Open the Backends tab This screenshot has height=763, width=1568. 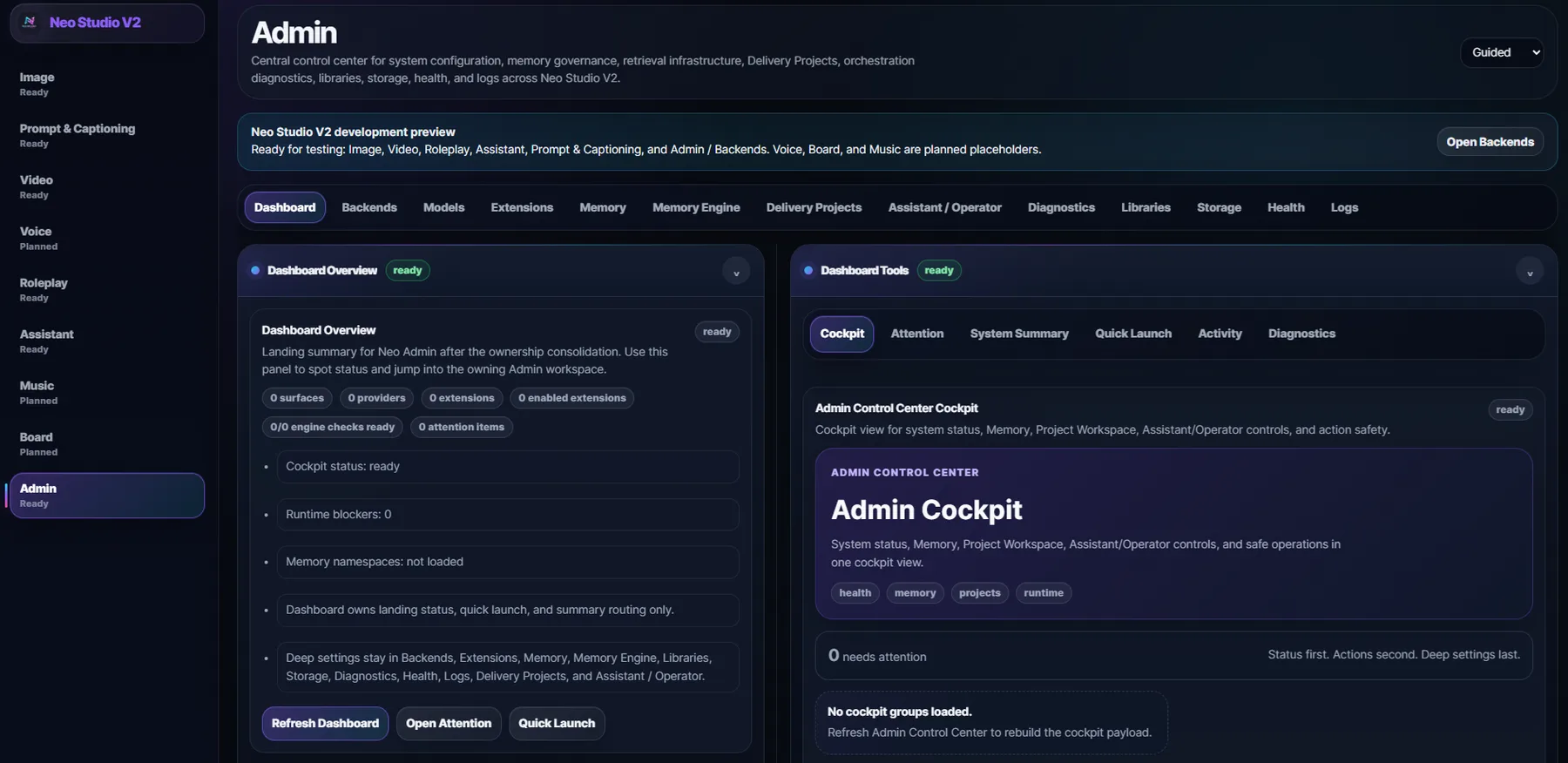[x=369, y=207]
